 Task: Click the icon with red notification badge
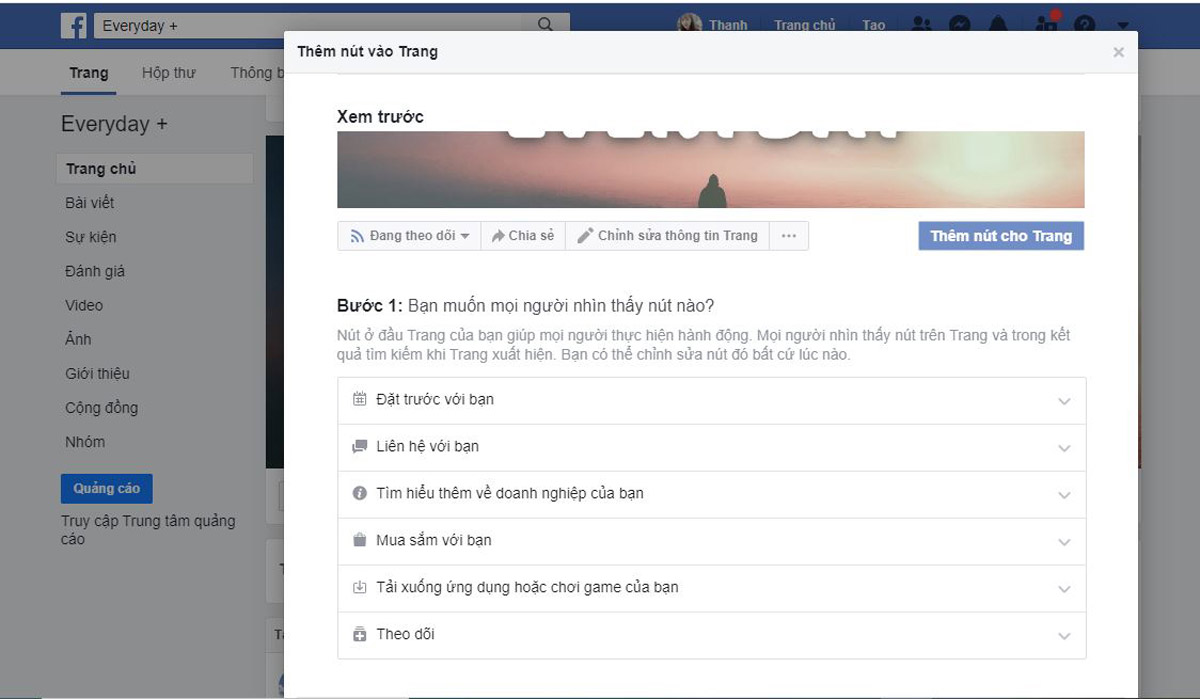1046,24
